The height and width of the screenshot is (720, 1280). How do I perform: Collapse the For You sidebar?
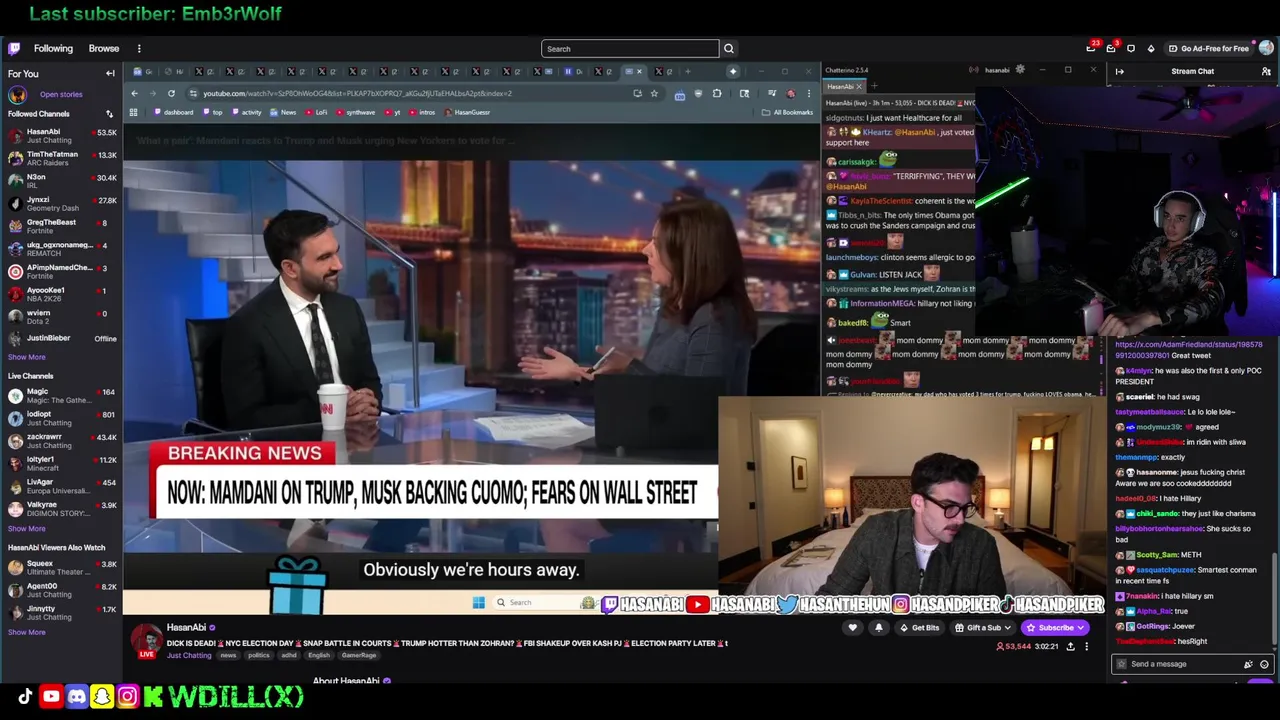click(110, 73)
